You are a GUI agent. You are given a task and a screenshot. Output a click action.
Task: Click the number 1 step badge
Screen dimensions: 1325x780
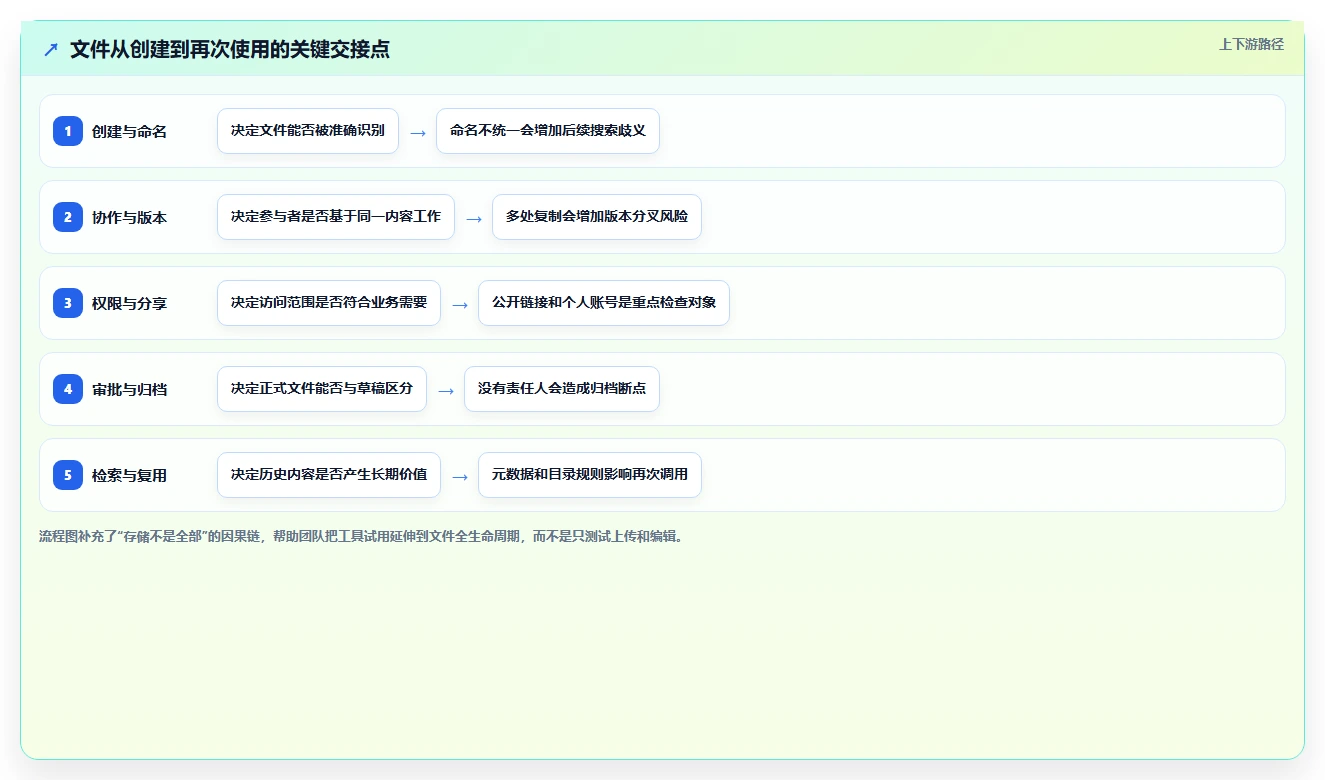(x=68, y=131)
